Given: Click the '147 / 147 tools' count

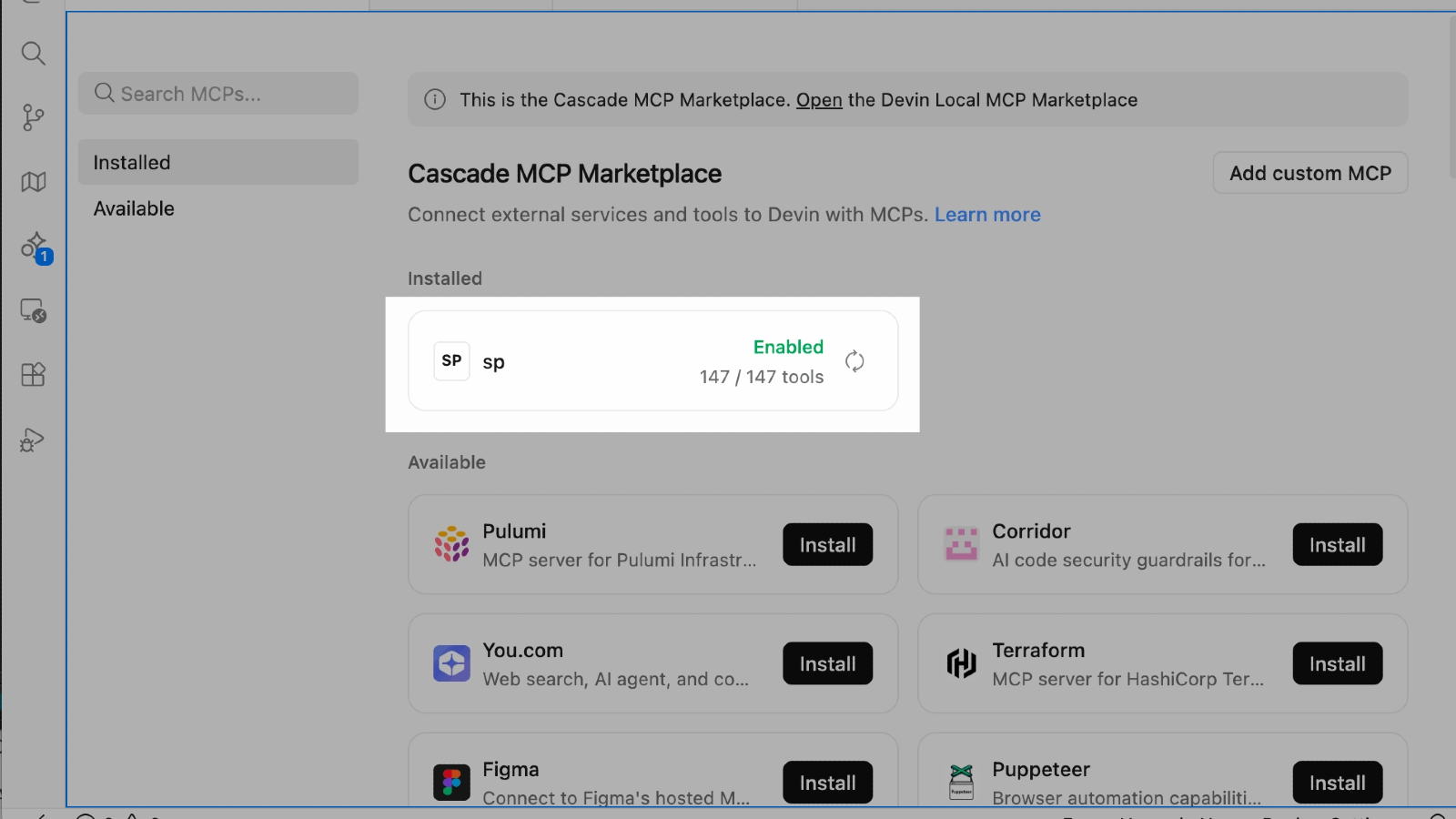Looking at the screenshot, I should coord(762,377).
